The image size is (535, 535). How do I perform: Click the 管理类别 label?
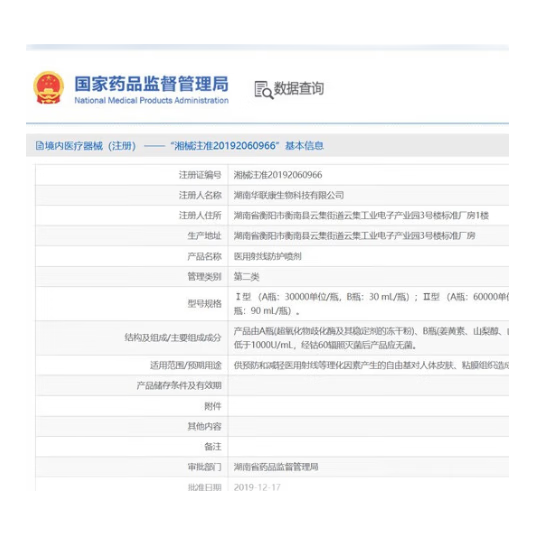tap(204, 276)
